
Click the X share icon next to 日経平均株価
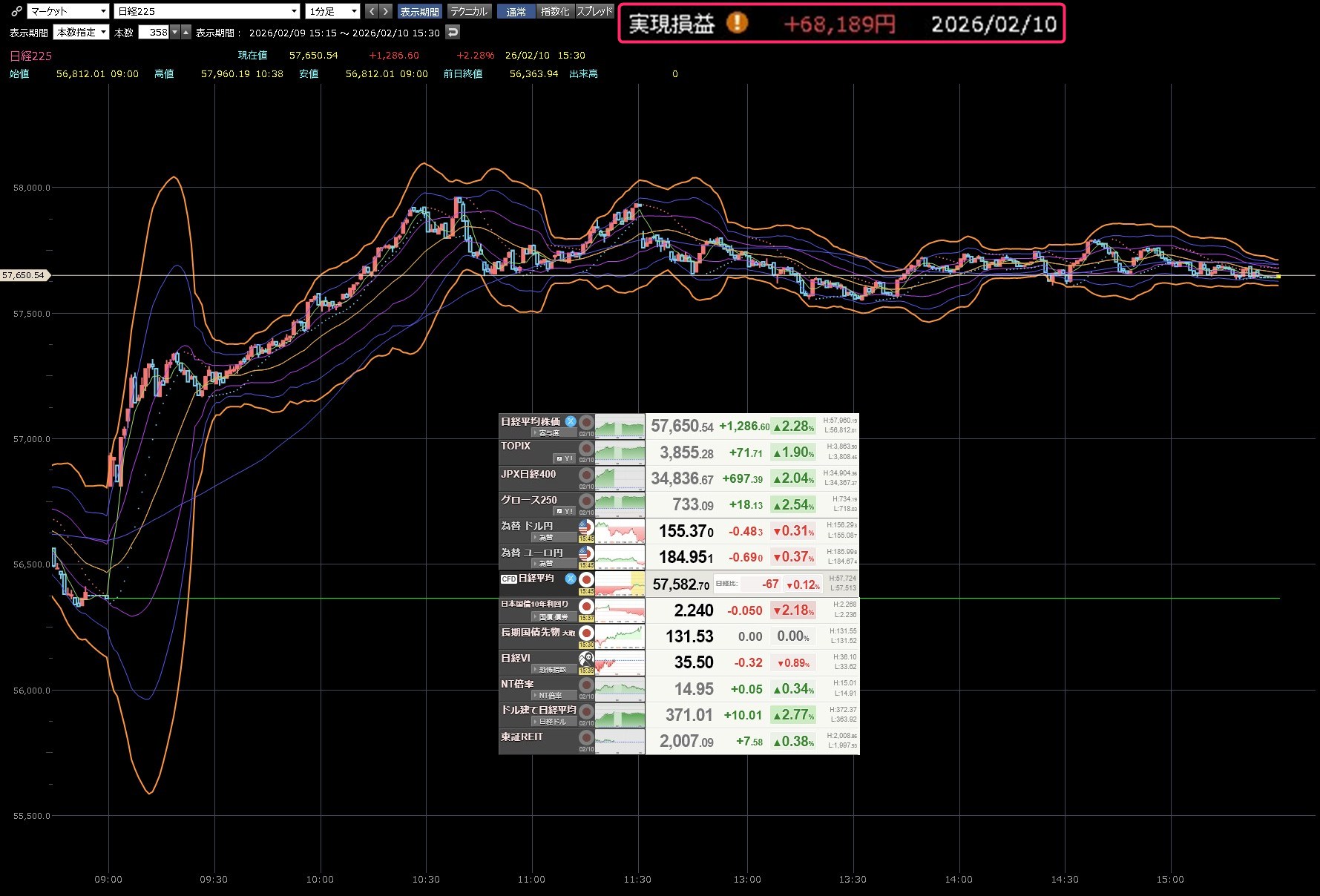pyautogui.click(x=571, y=421)
